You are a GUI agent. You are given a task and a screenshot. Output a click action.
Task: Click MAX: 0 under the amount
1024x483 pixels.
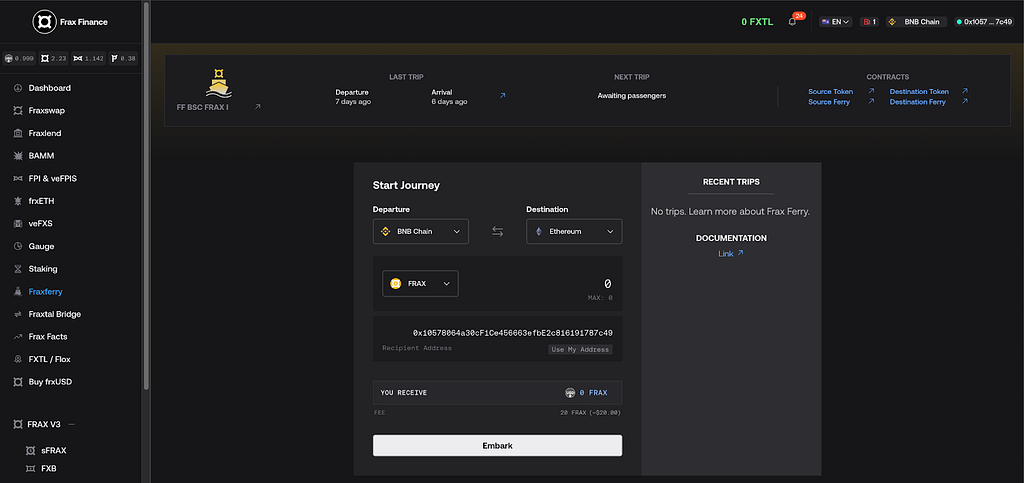[x=600, y=298]
